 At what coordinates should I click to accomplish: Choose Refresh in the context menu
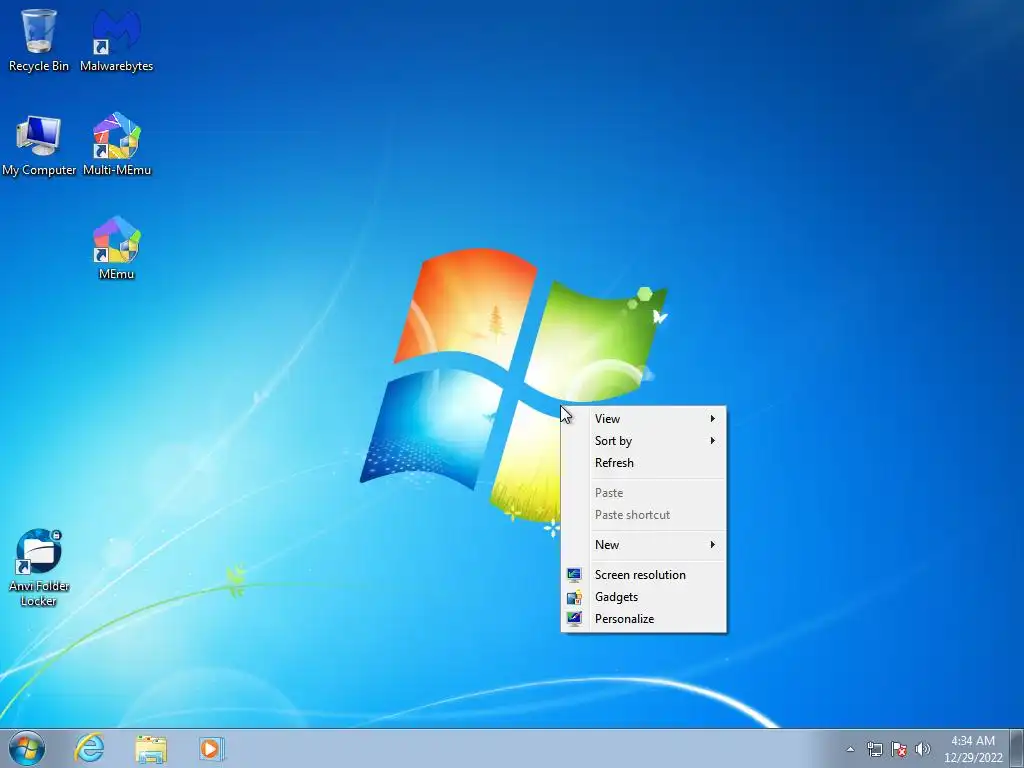click(643, 463)
